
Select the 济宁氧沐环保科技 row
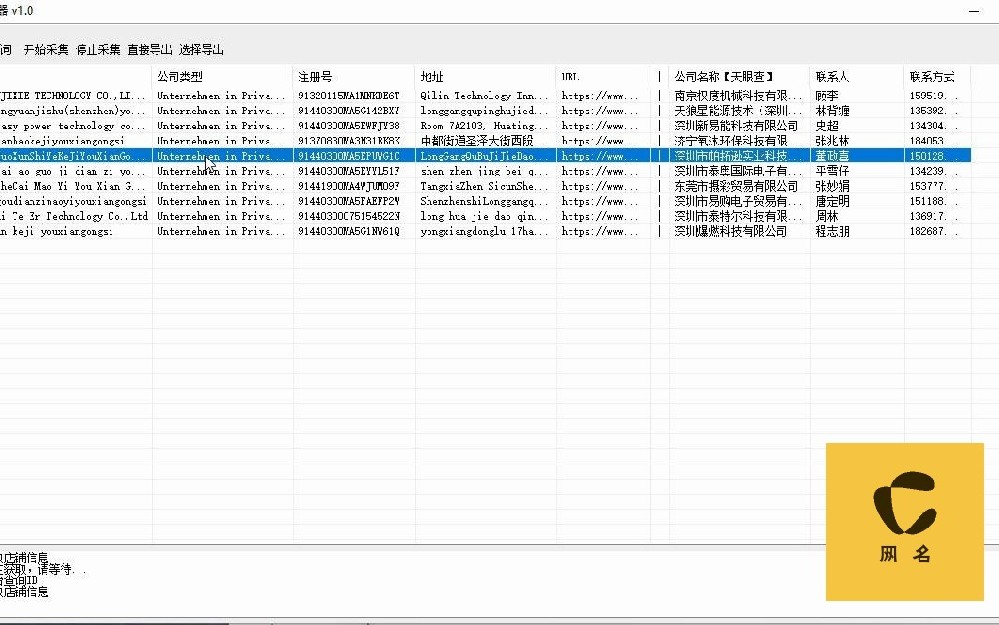[738, 141]
